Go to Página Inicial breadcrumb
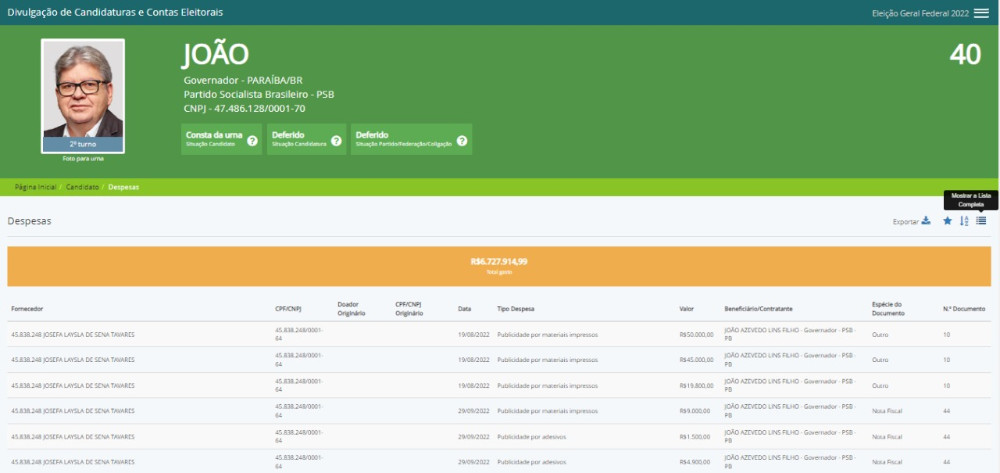 (35, 187)
